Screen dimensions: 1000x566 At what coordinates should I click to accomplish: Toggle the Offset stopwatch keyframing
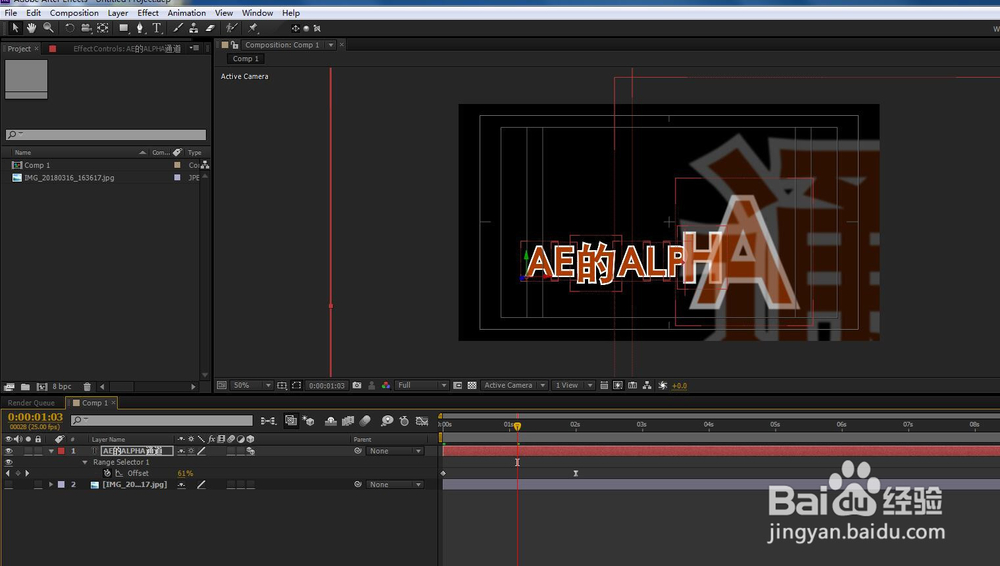[107, 473]
